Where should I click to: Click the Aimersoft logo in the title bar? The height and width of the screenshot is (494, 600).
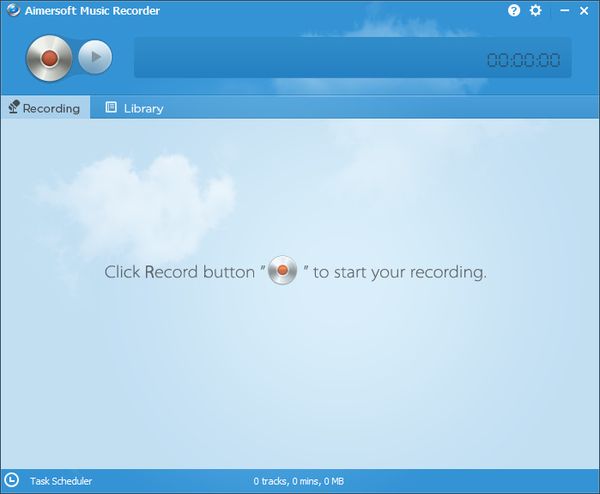13,10
